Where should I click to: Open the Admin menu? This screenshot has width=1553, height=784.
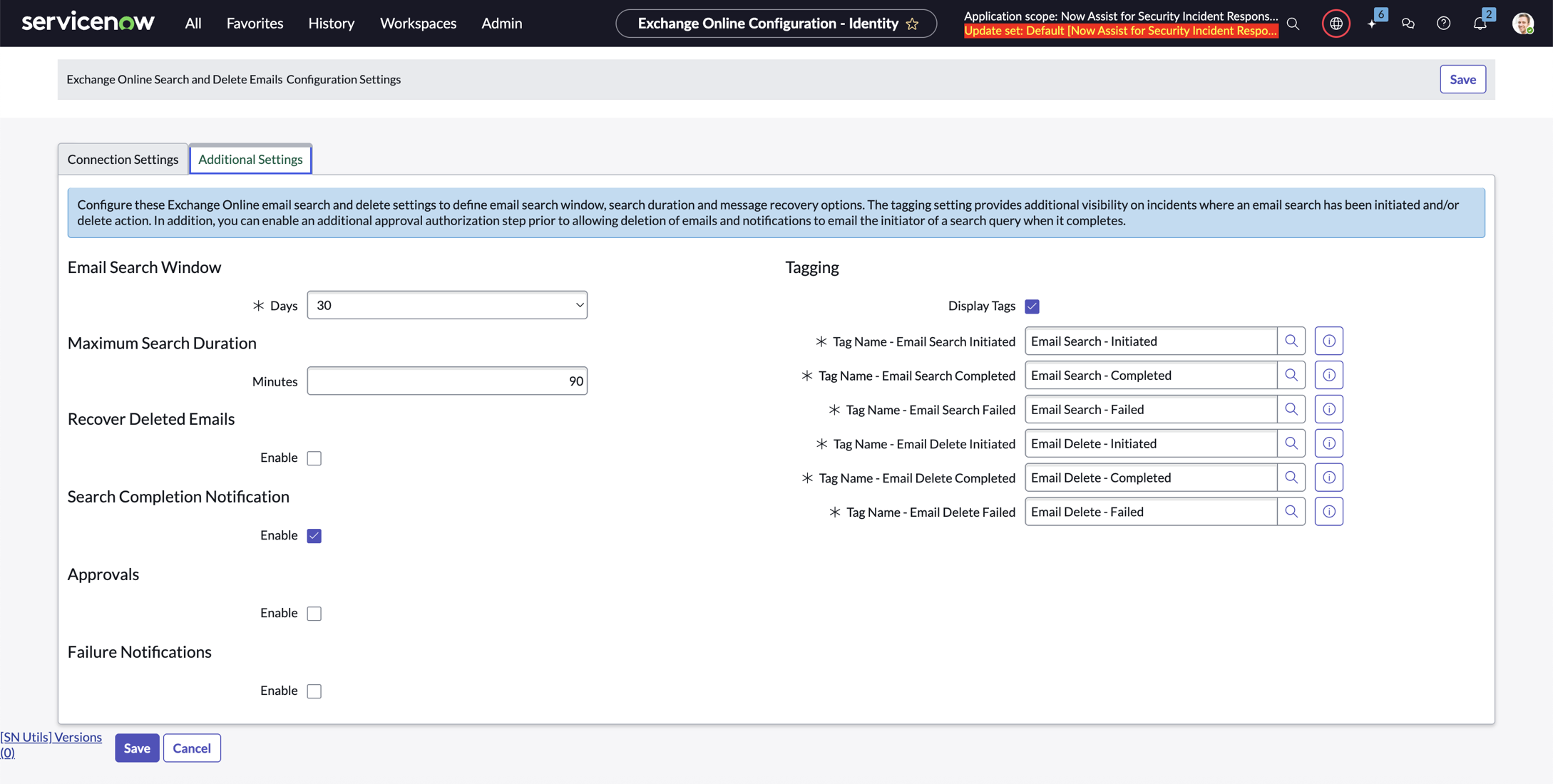(x=501, y=24)
